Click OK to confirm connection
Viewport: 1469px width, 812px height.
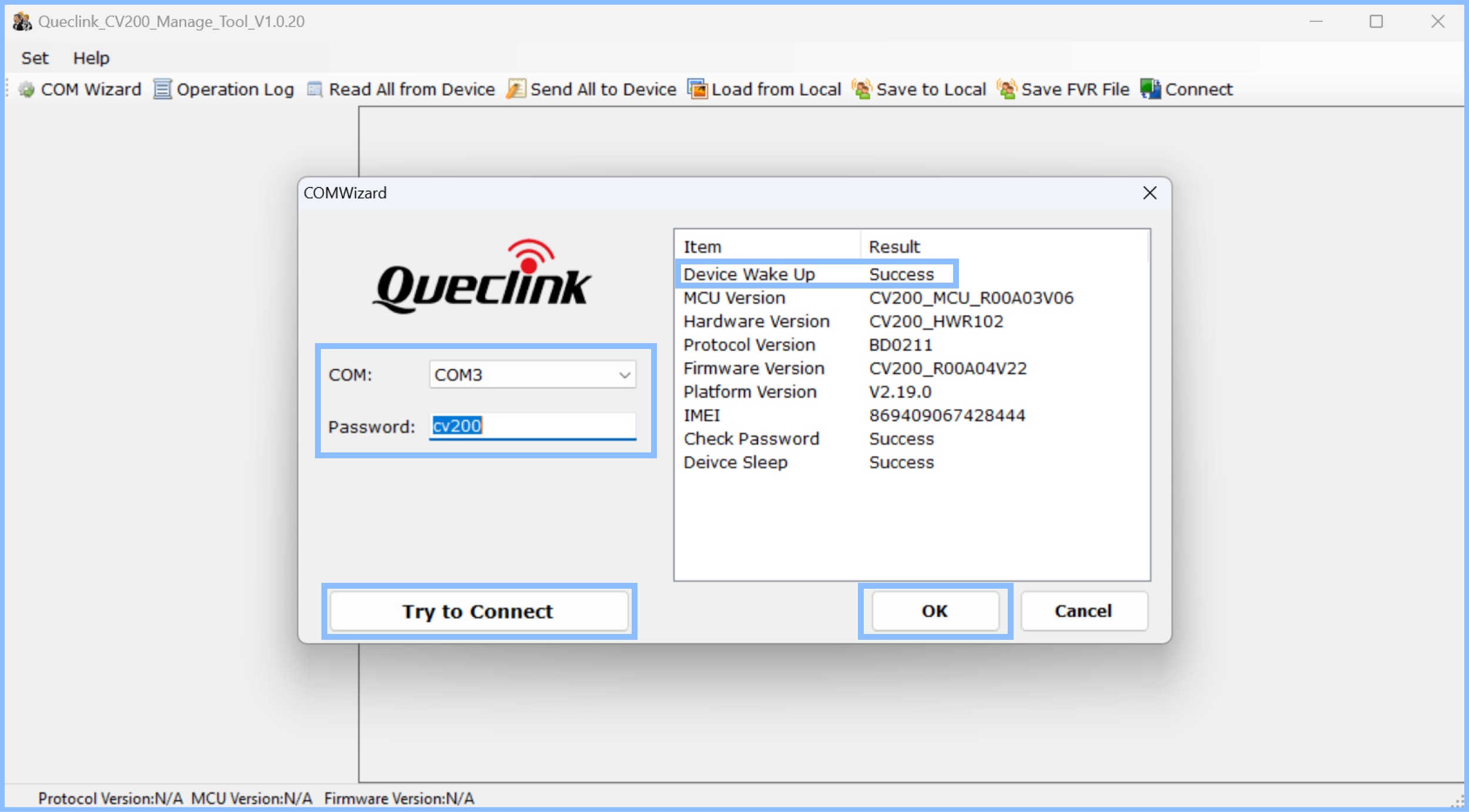pos(935,610)
